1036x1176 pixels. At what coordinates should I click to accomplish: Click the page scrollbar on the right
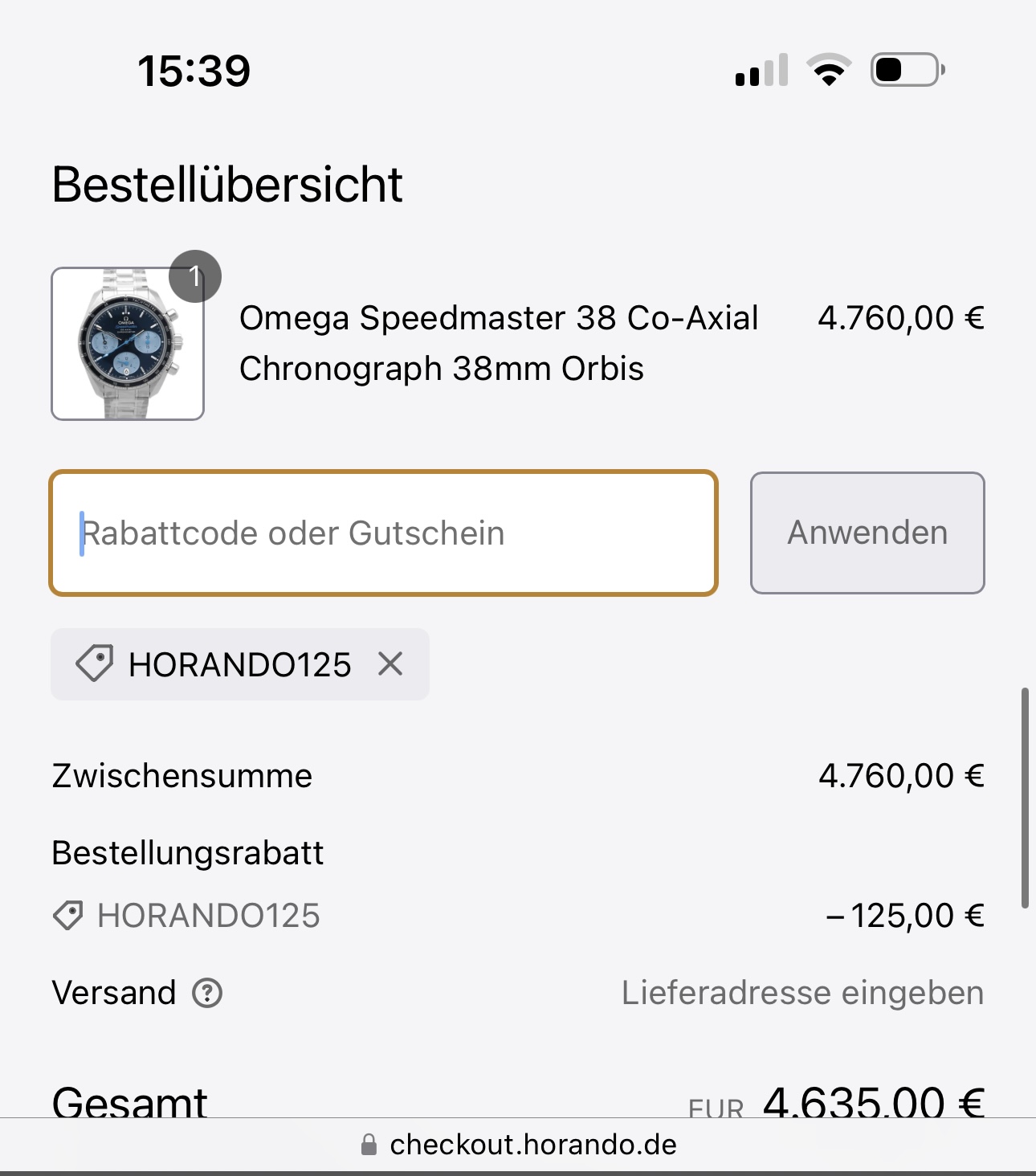pos(1025,798)
